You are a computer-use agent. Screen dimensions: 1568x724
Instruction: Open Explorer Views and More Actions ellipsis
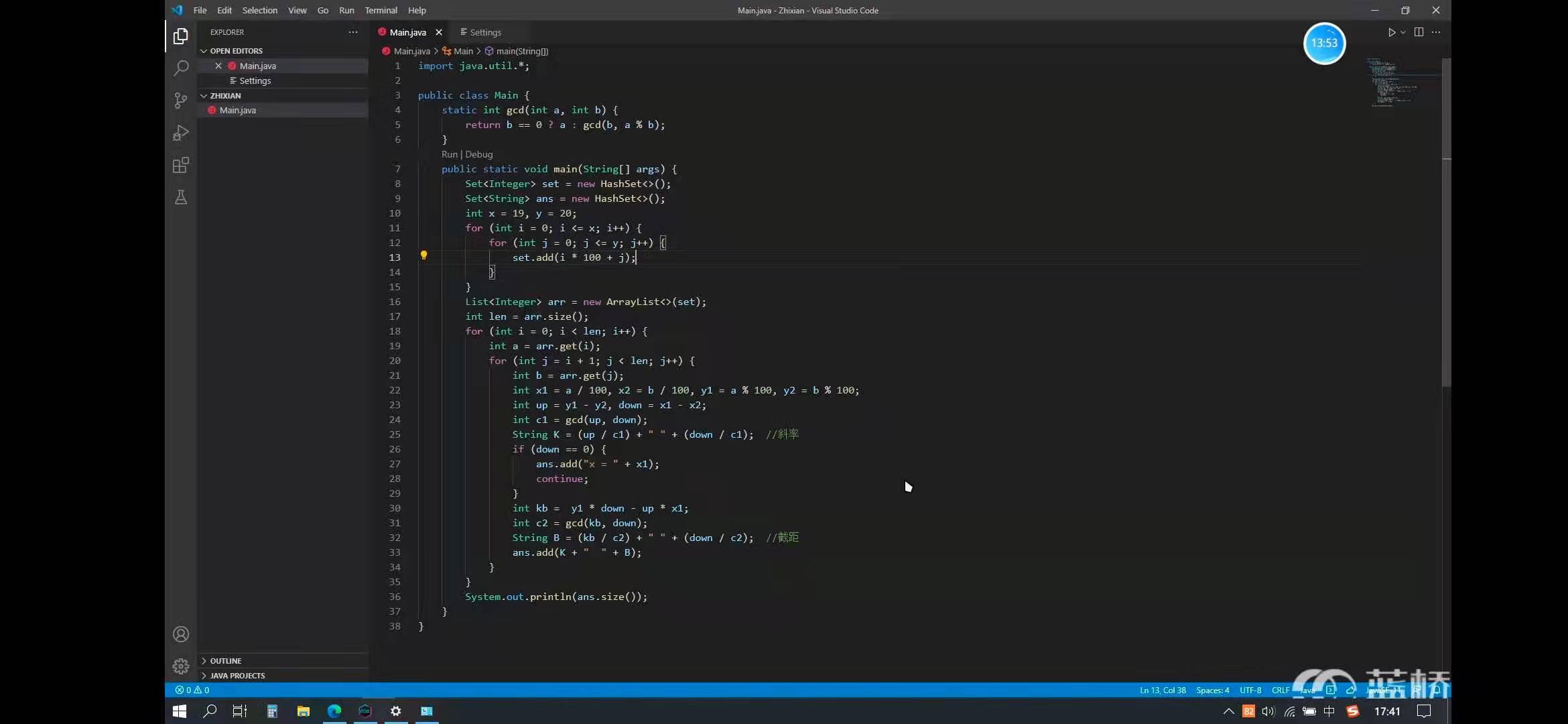point(353,32)
